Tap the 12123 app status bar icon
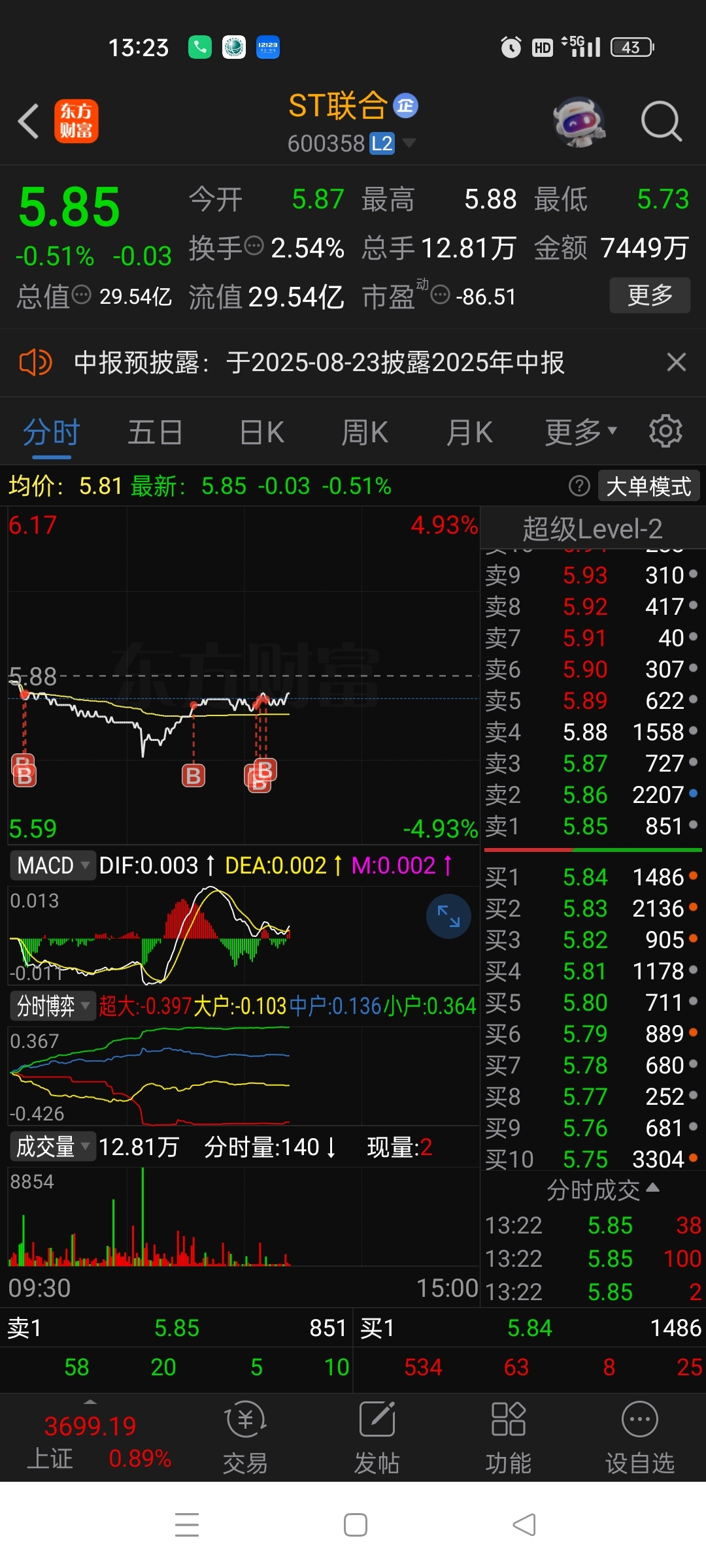 coord(268,47)
